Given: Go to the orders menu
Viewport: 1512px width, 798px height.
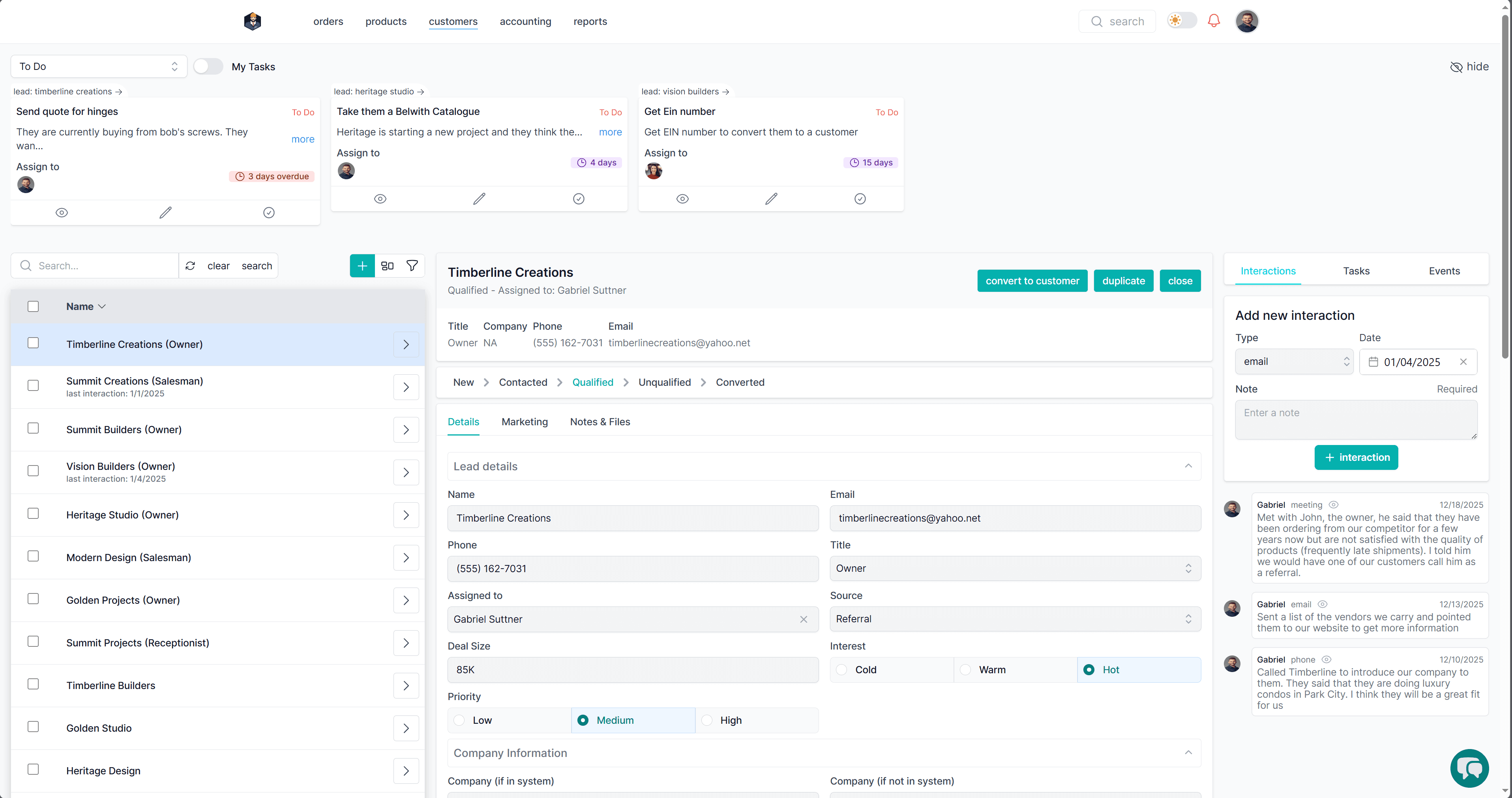Looking at the screenshot, I should pyautogui.click(x=328, y=22).
